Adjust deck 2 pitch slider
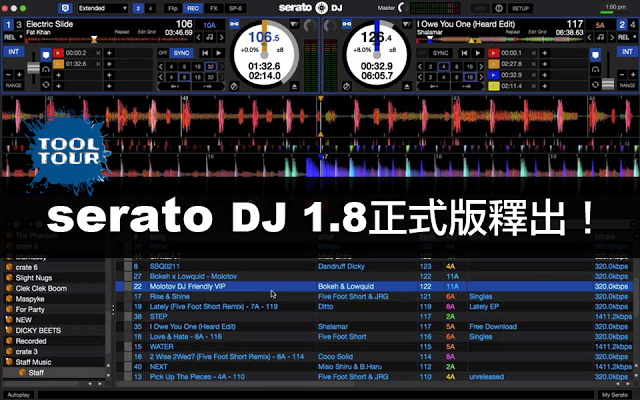 point(608,84)
